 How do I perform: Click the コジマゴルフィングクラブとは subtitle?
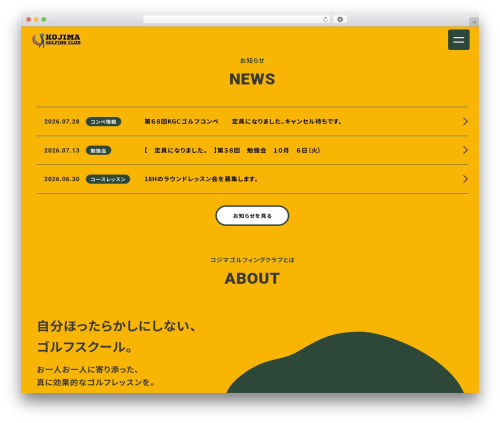(252, 260)
